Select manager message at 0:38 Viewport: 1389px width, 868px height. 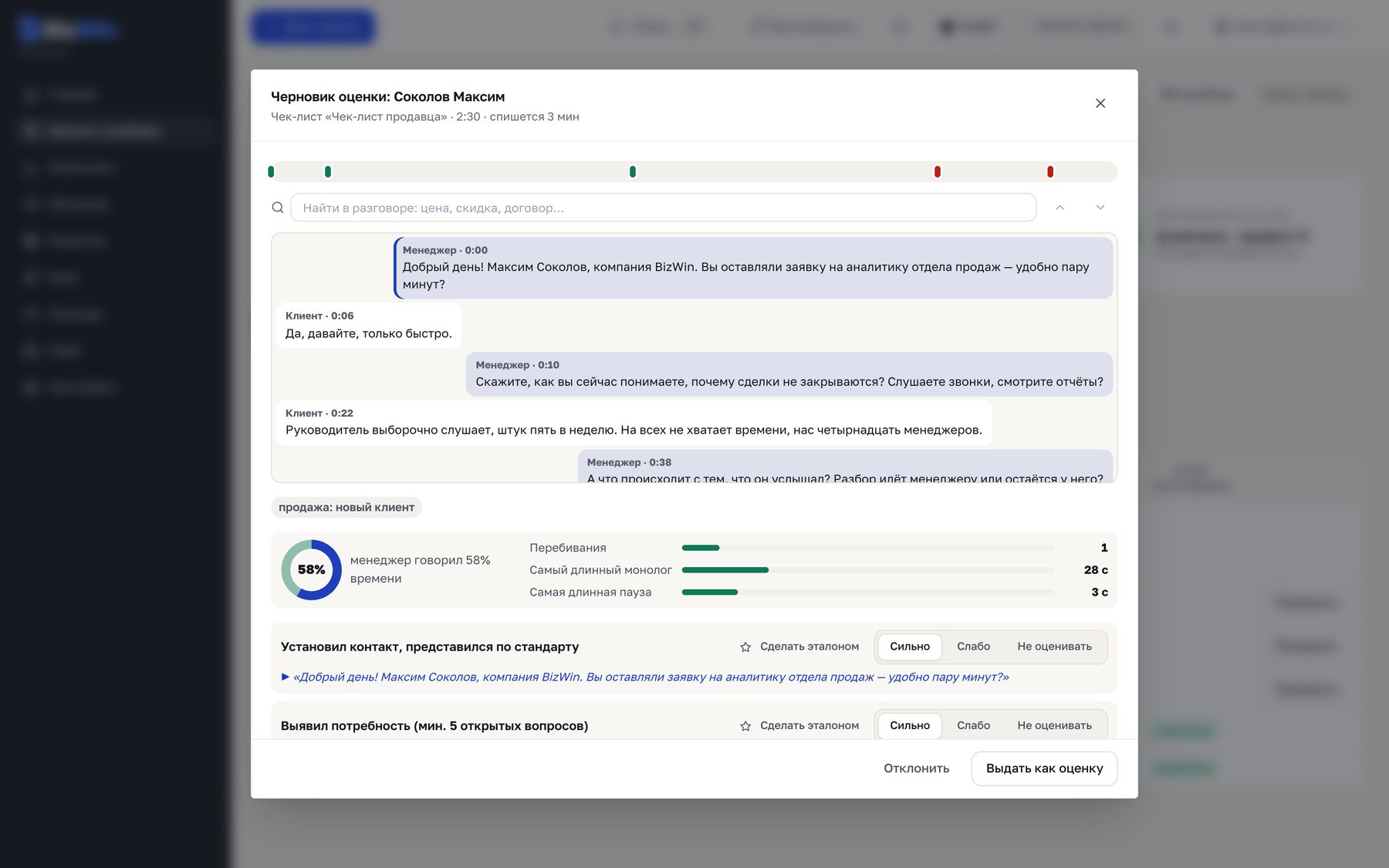(x=845, y=466)
